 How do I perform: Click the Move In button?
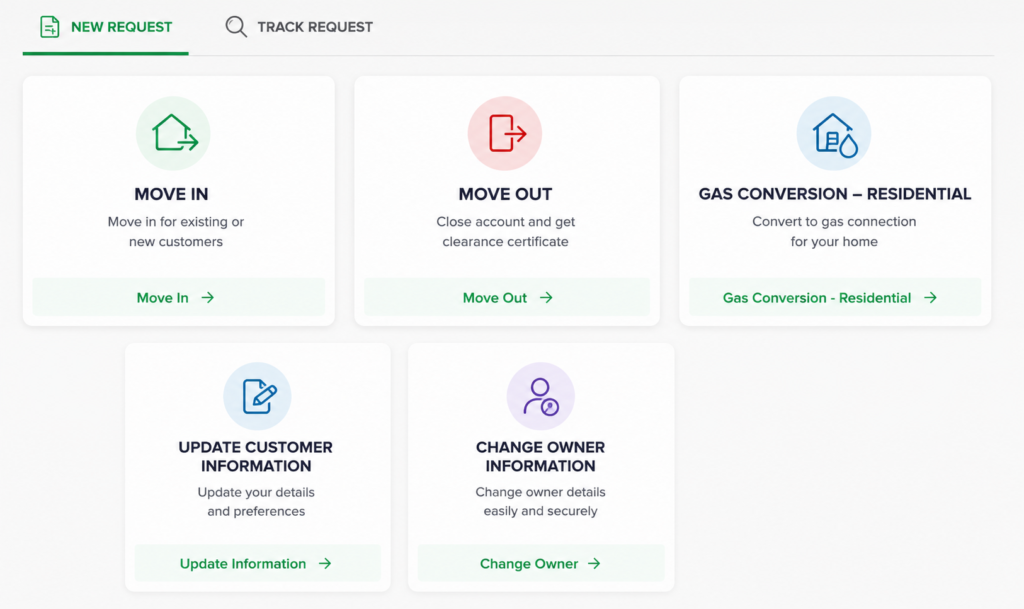178,298
